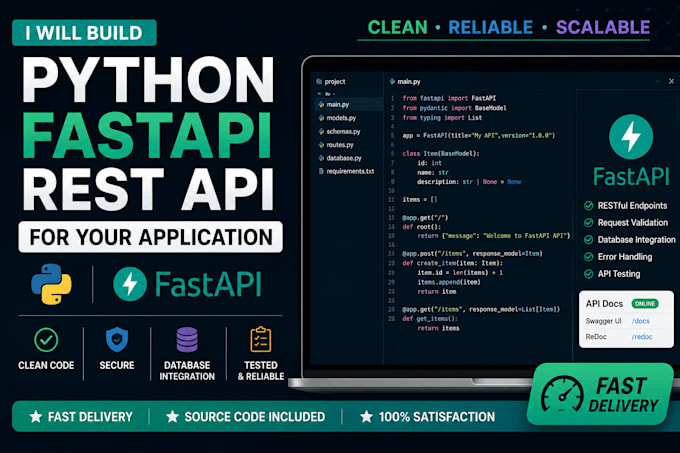Click the star before SOURCE CODE INCLUDED
The width and height of the screenshot is (680, 453).
172,417
